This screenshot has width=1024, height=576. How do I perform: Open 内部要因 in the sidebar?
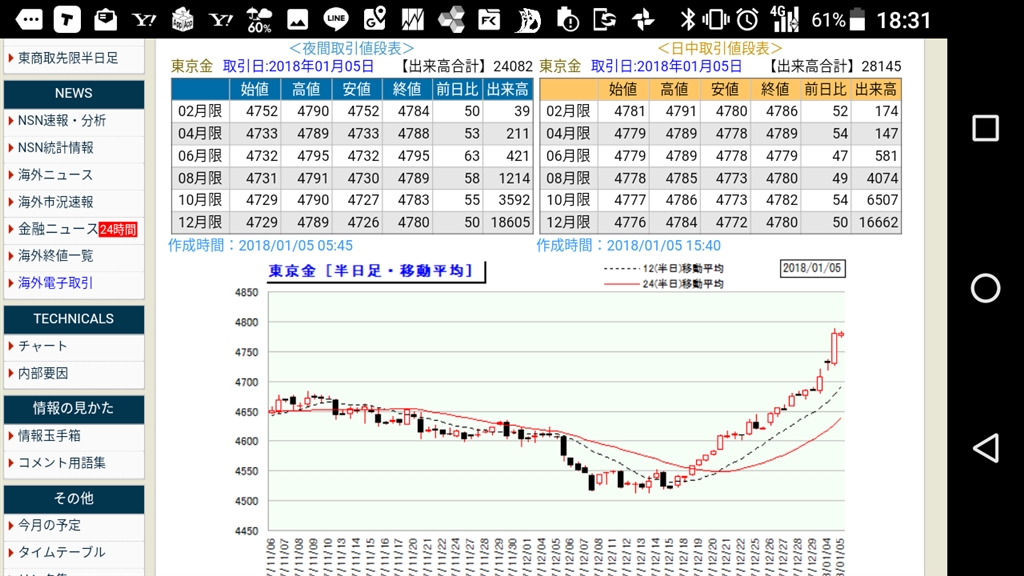coord(43,373)
